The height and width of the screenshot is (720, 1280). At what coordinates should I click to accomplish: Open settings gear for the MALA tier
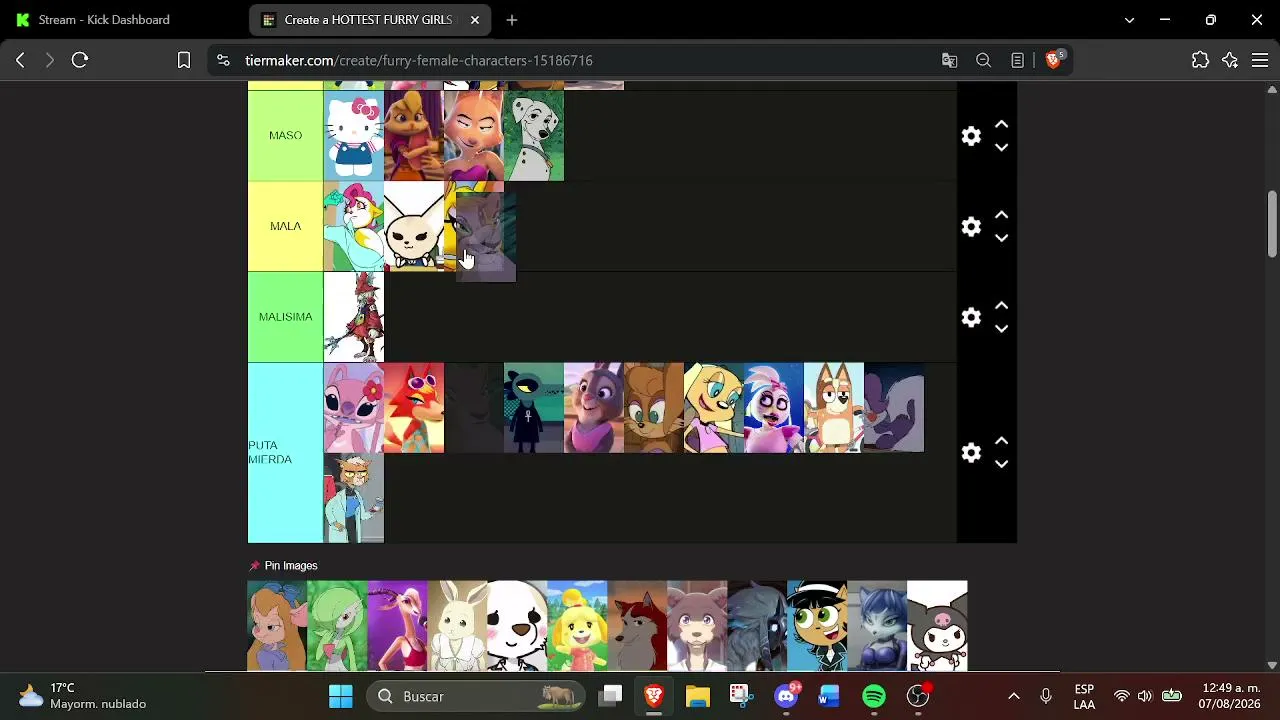coord(971,227)
